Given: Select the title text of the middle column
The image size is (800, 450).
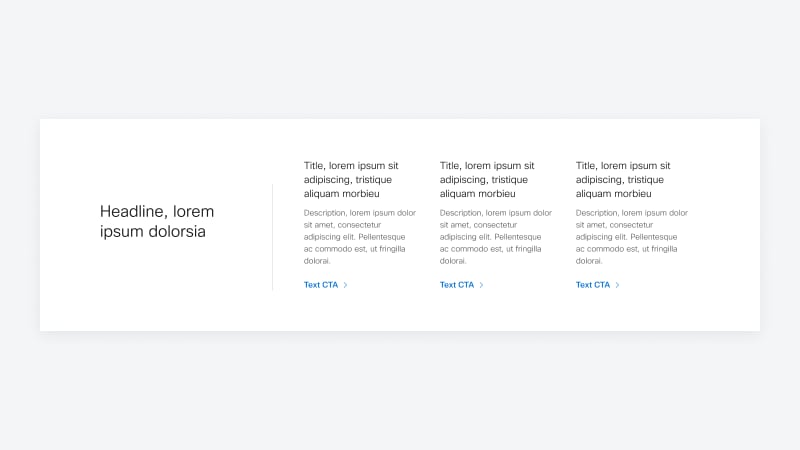Looking at the screenshot, I should [x=487, y=179].
